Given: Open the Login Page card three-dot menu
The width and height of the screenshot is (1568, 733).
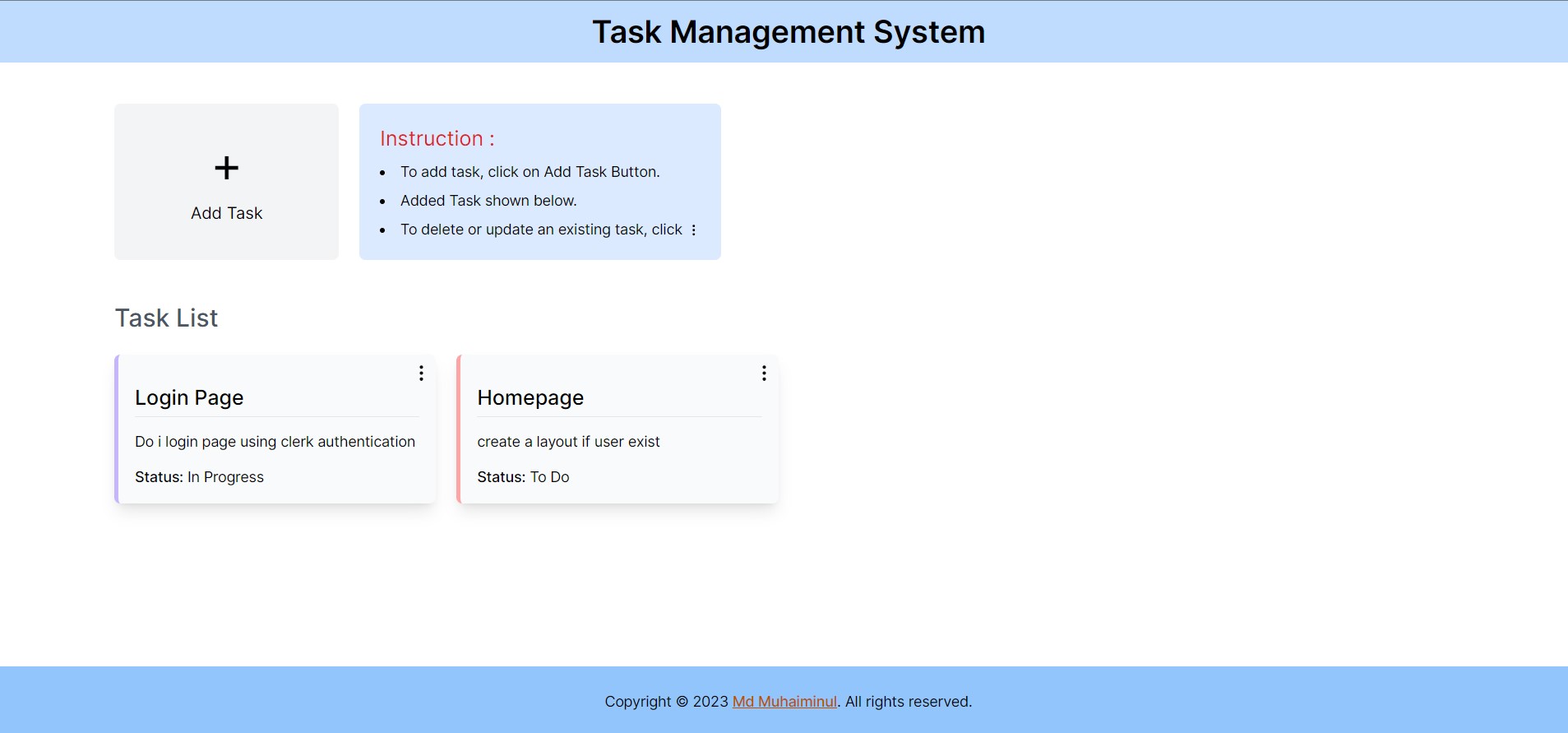Looking at the screenshot, I should [x=421, y=373].
